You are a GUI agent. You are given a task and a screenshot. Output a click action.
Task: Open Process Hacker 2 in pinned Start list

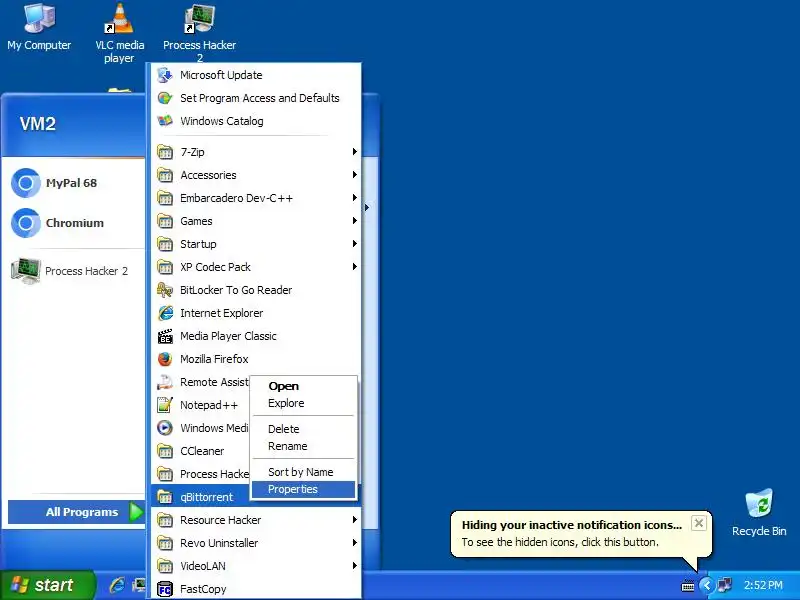pyautogui.click(x=69, y=271)
